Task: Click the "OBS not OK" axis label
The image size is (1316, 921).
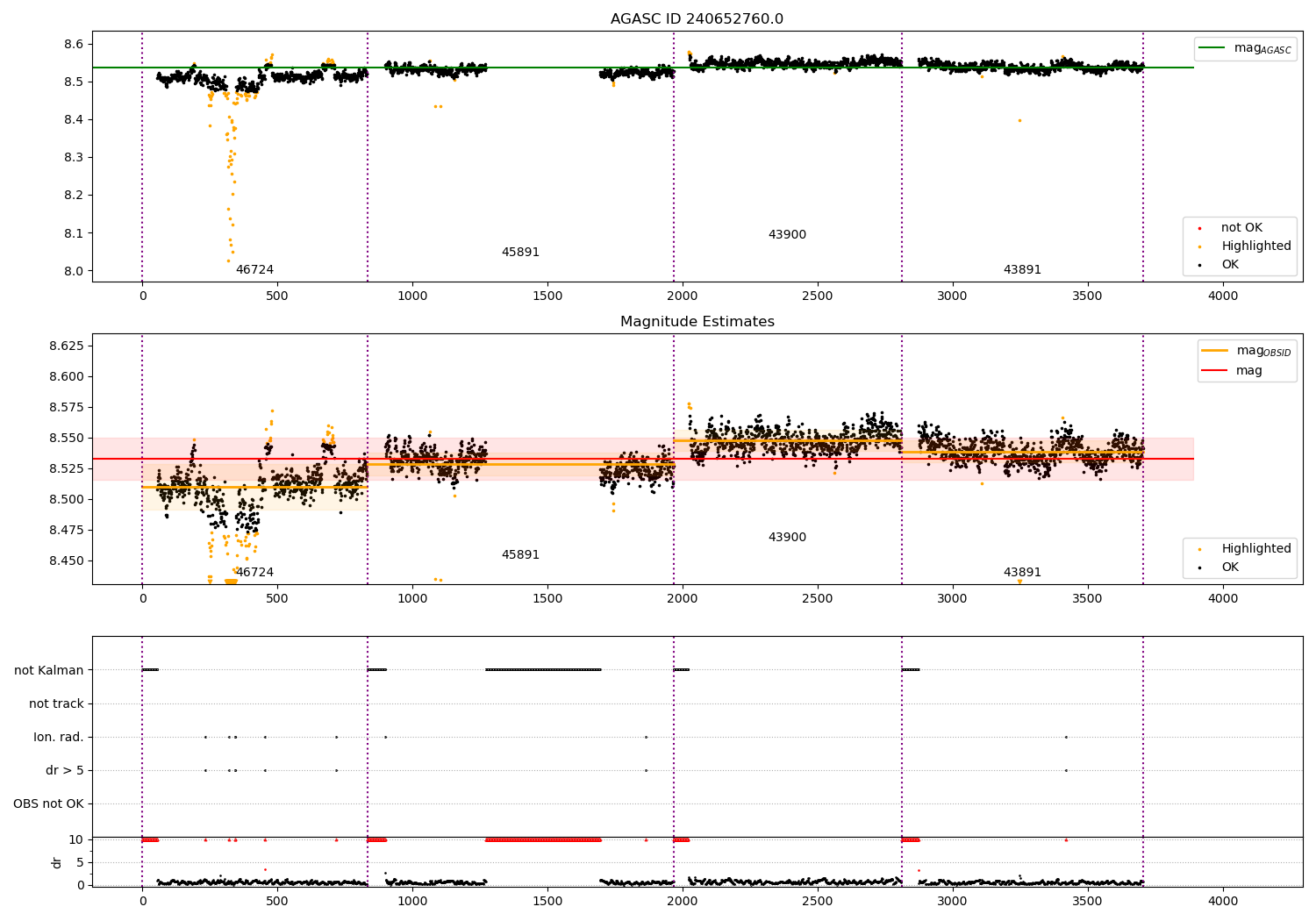Action: pos(48,803)
